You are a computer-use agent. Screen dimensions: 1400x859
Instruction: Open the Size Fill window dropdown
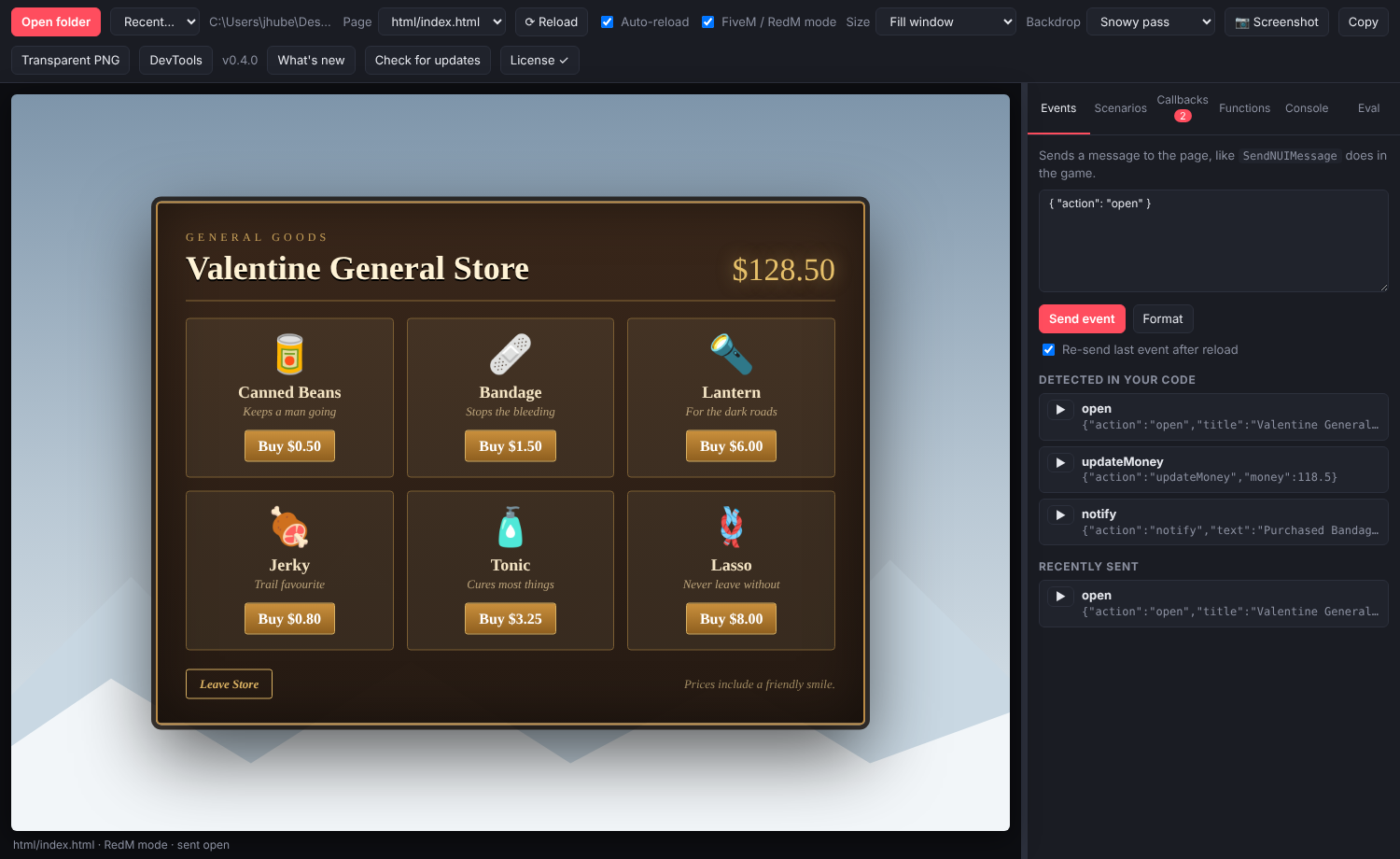point(945,21)
